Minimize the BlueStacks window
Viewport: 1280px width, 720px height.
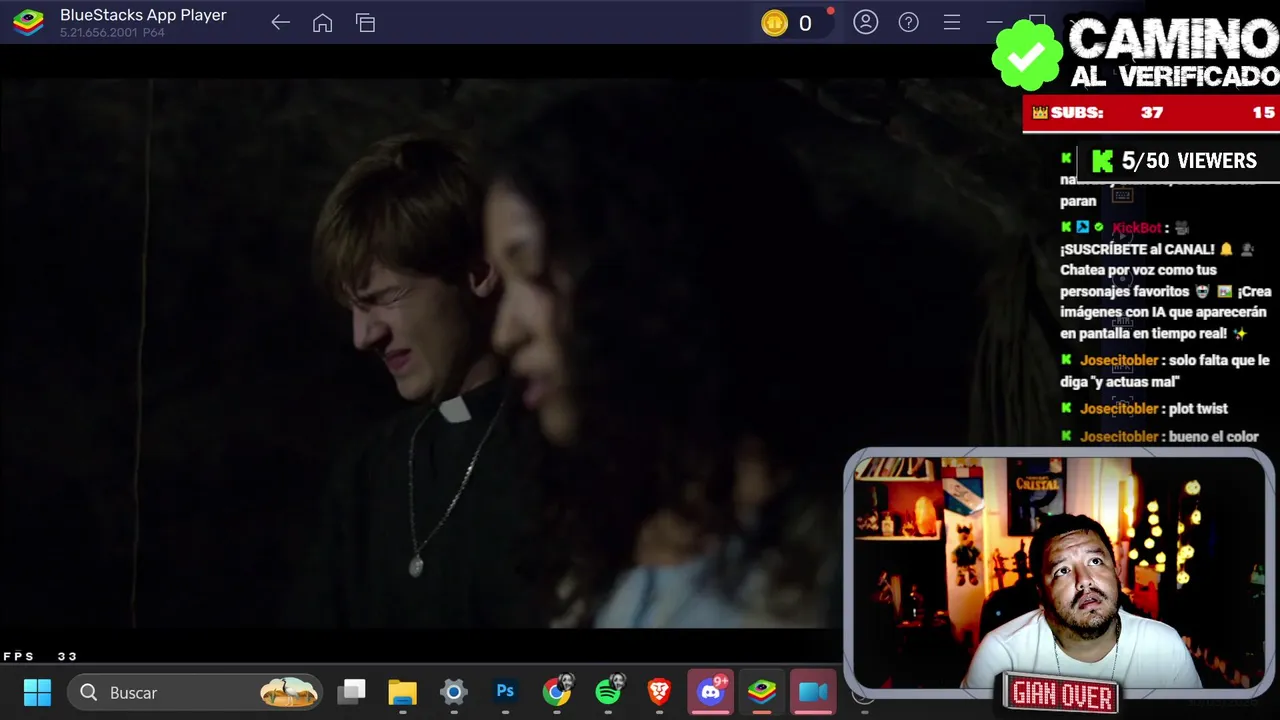point(994,22)
